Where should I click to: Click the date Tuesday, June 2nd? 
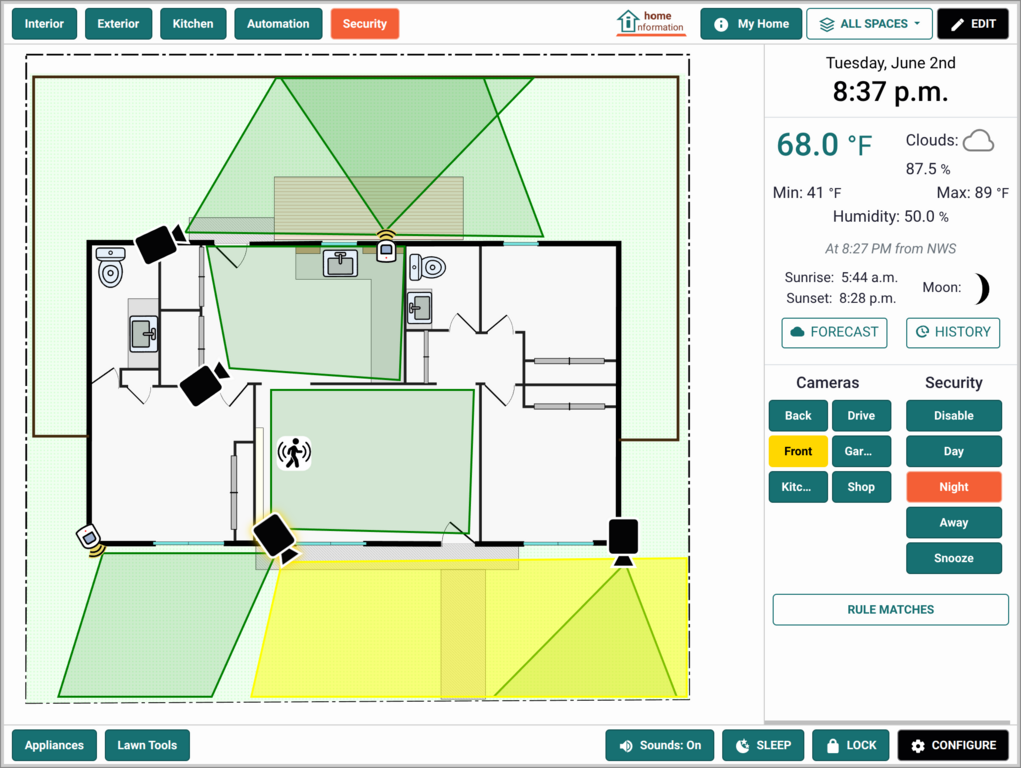click(x=890, y=63)
